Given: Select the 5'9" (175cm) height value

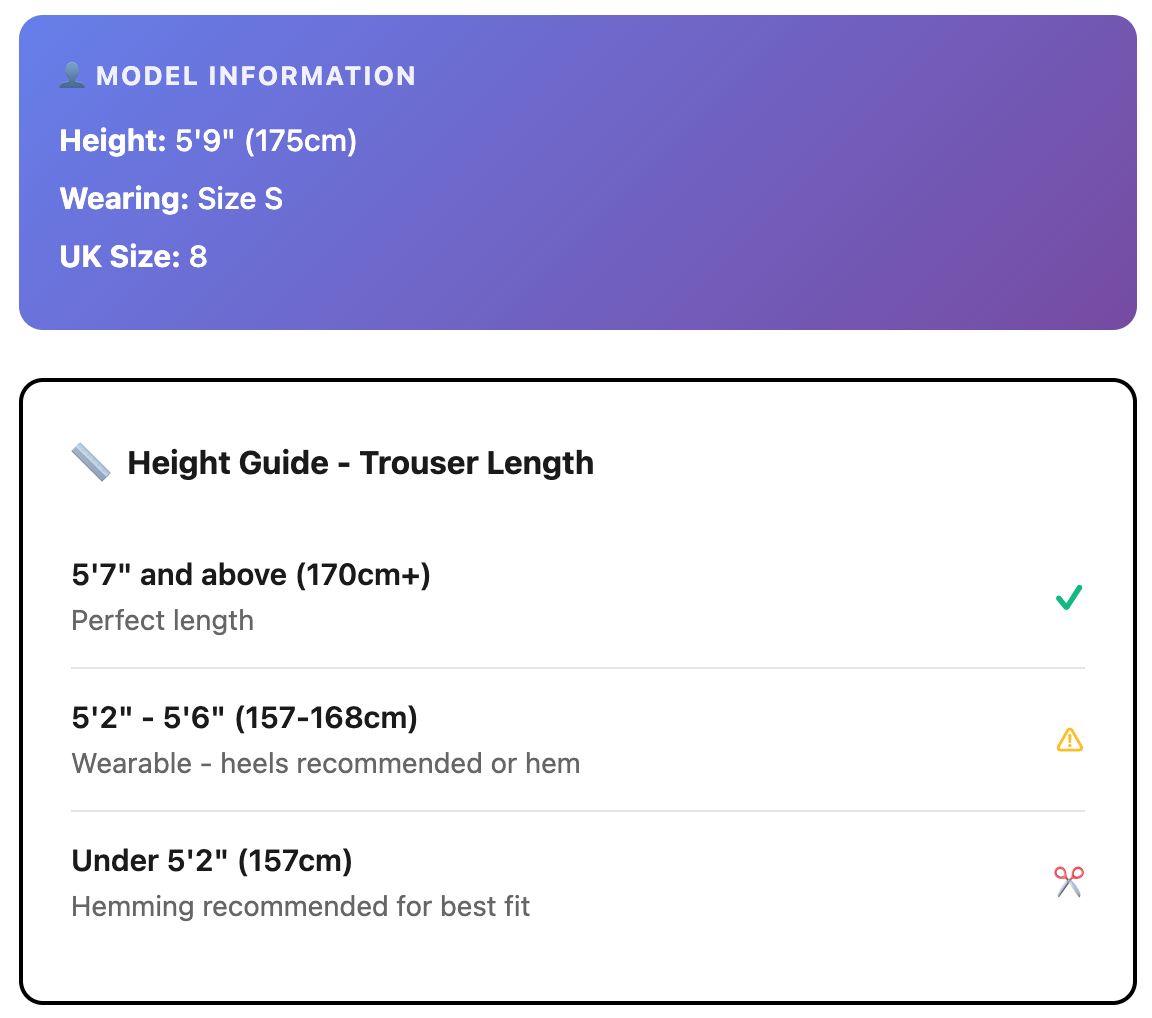Looking at the screenshot, I should 266,141.
